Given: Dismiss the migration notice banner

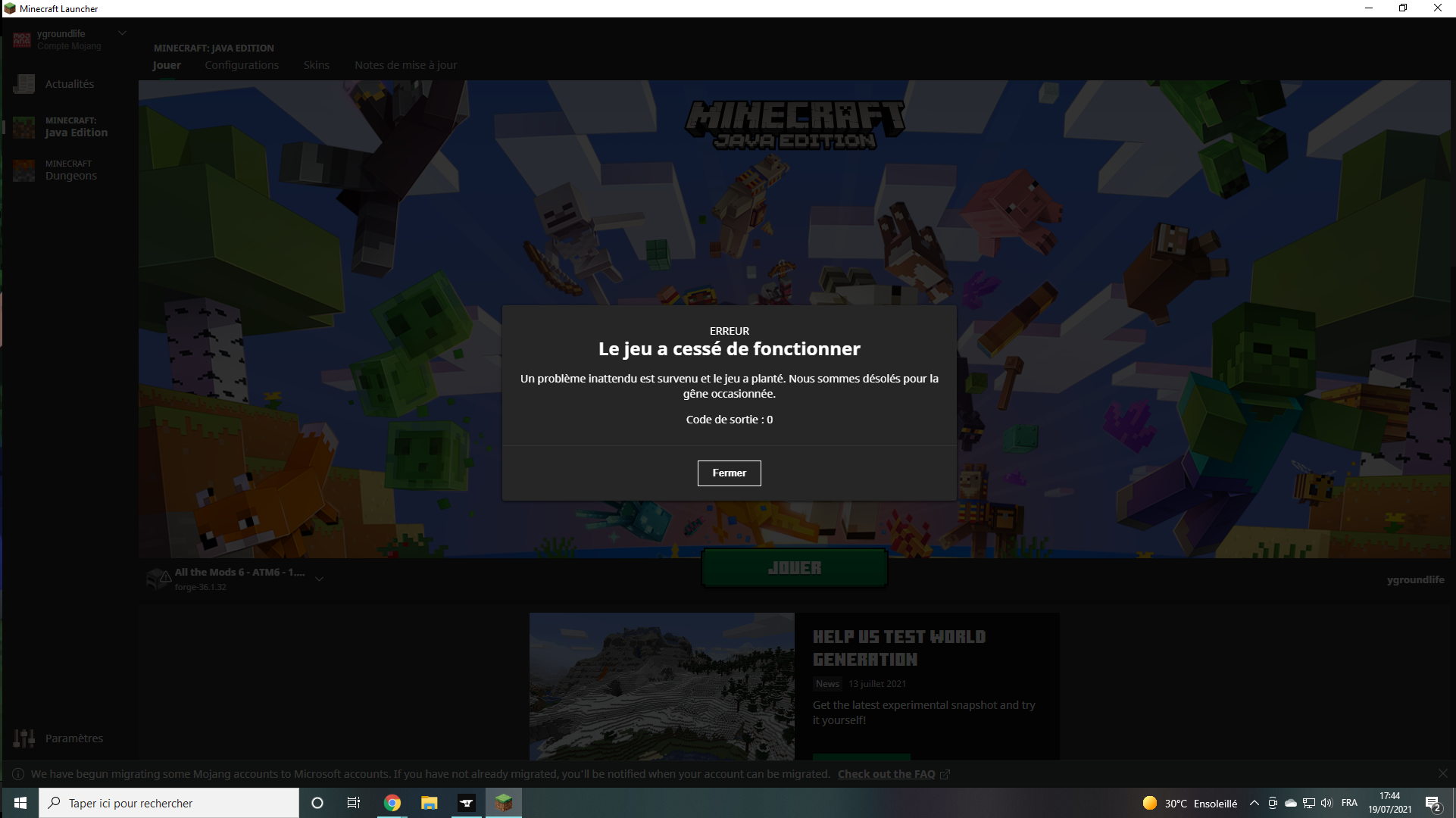Looking at the screenshot, I should click(x=1442, y=773).
